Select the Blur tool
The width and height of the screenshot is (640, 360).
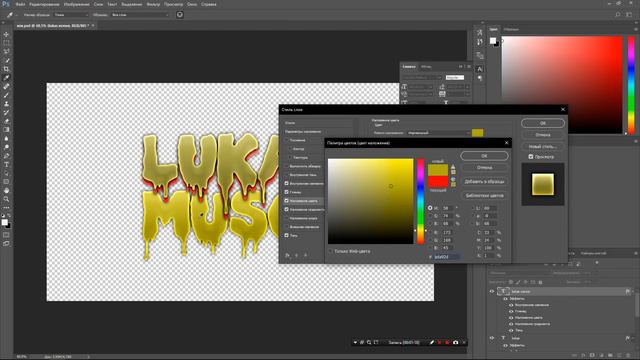click(x=6, y=139)
